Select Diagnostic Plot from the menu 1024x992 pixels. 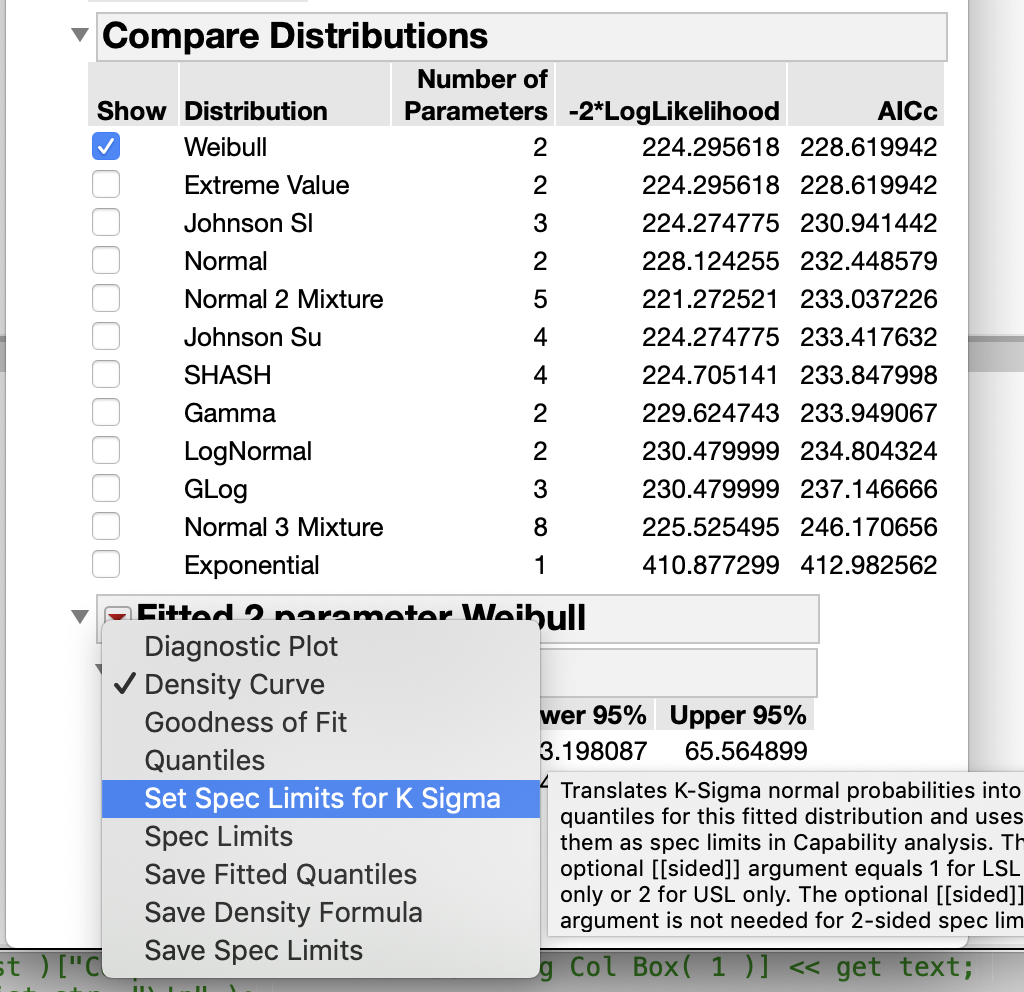[x=241, y=647]
